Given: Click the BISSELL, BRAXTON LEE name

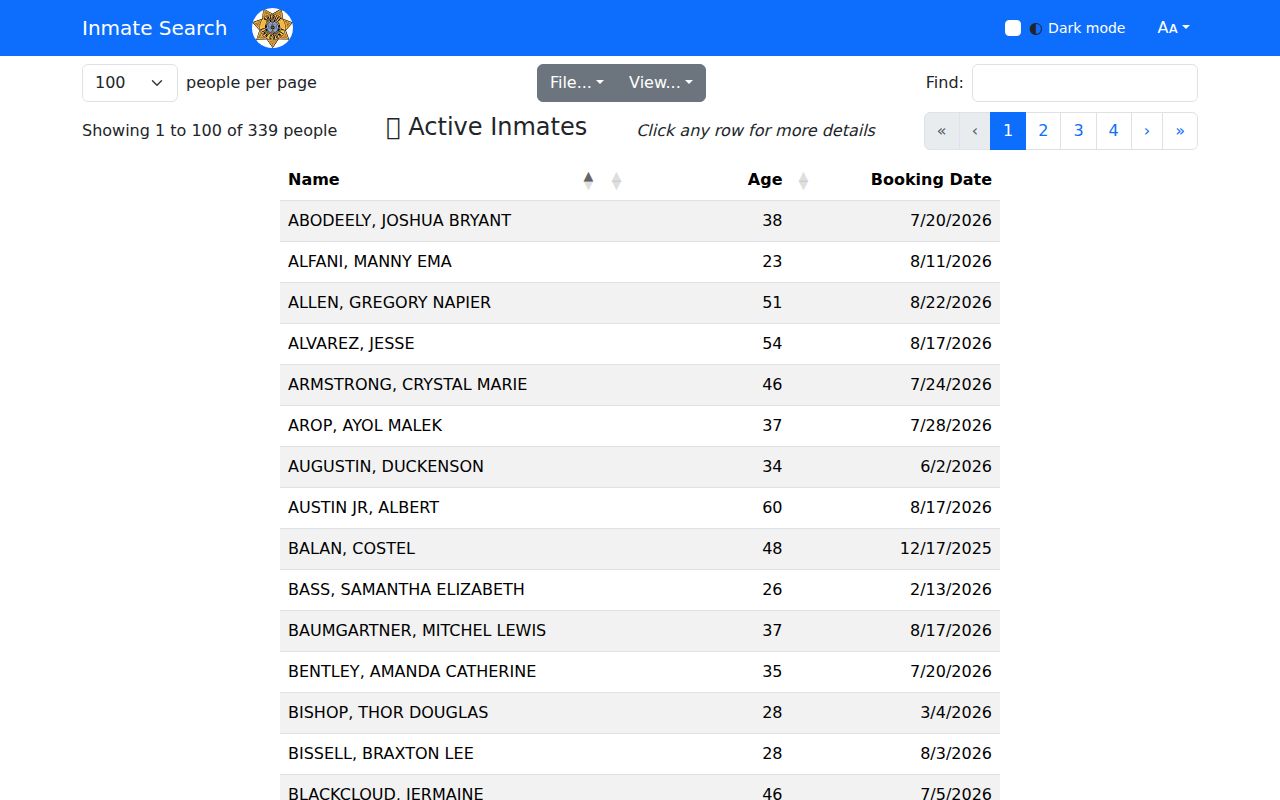Looking at the screenshot, I should (x=381, y=754).
